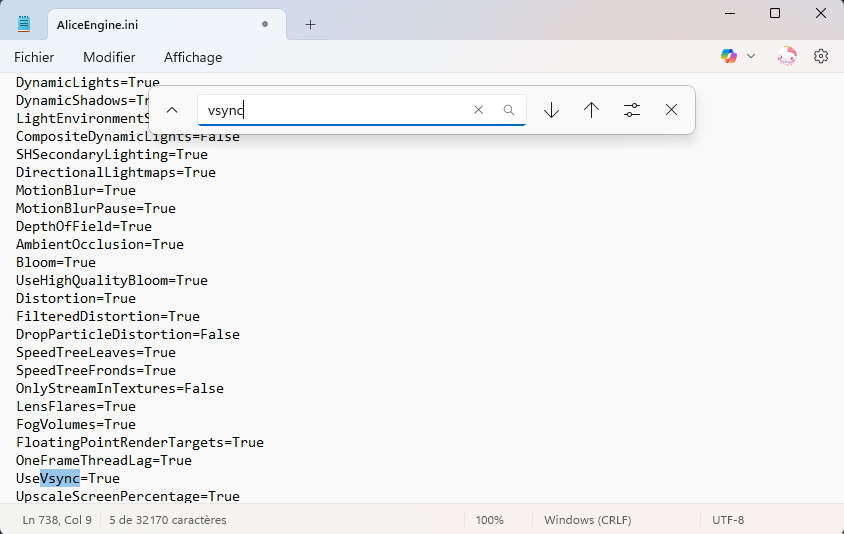Click the magnifier search icon
844x534 pixels.
[509, 110]
